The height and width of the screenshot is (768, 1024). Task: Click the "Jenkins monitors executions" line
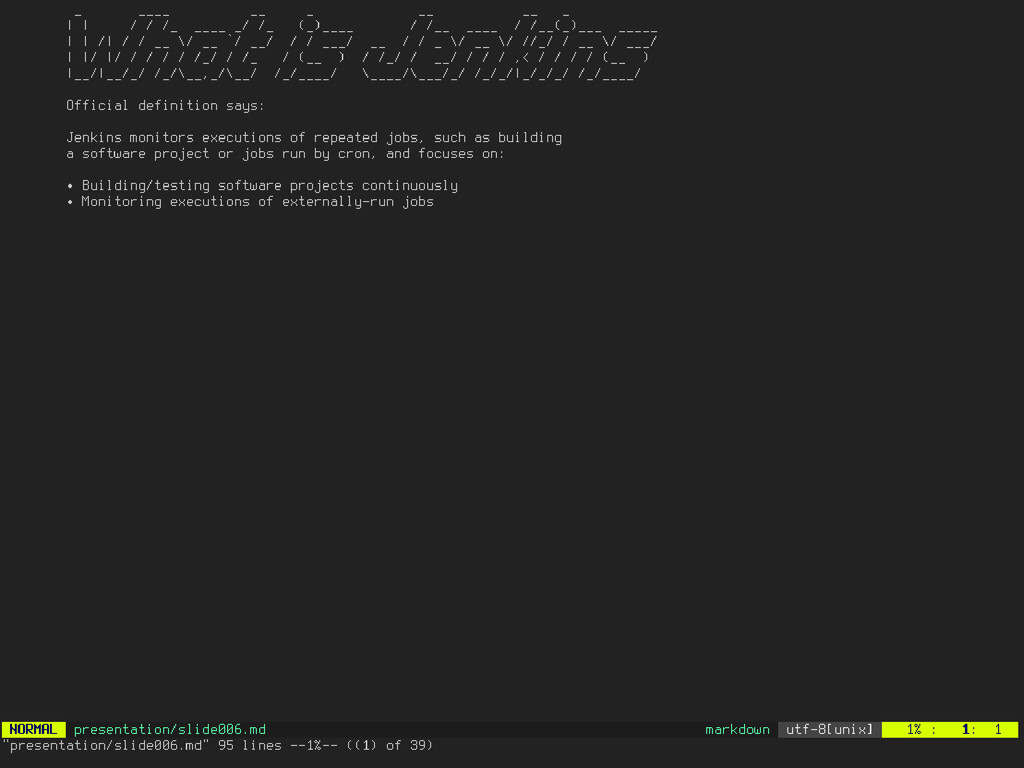coord(314,138)
